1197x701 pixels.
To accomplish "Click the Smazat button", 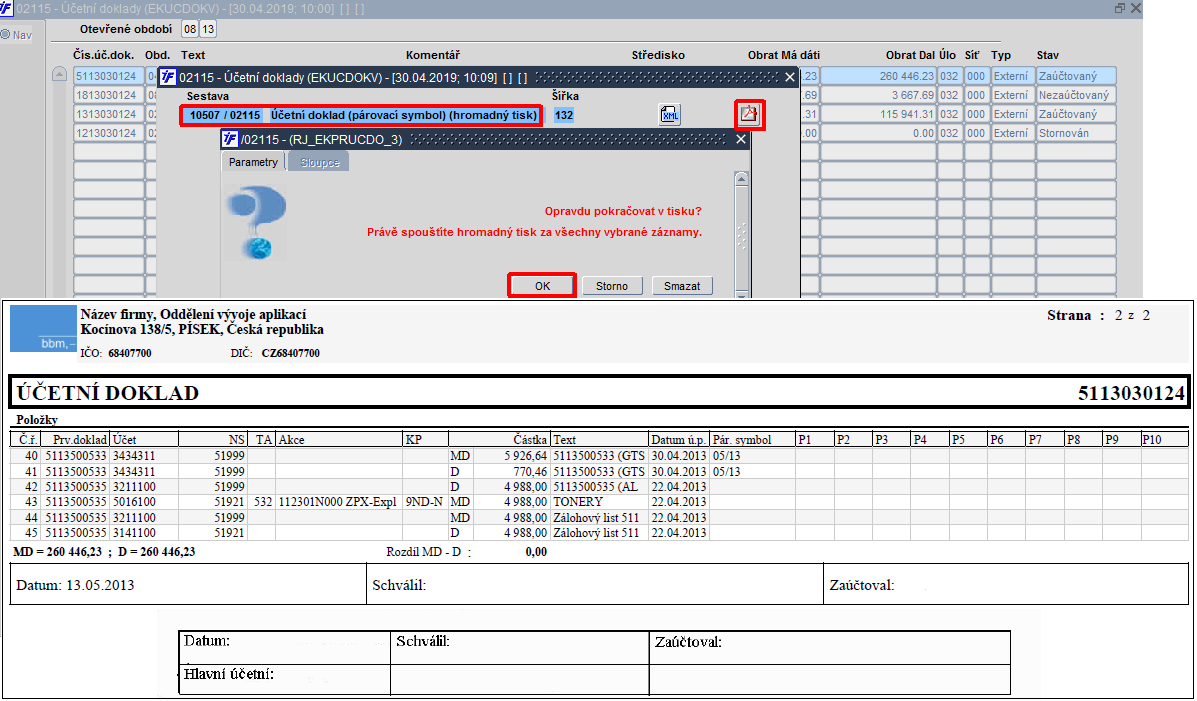I will coord(682,286).
